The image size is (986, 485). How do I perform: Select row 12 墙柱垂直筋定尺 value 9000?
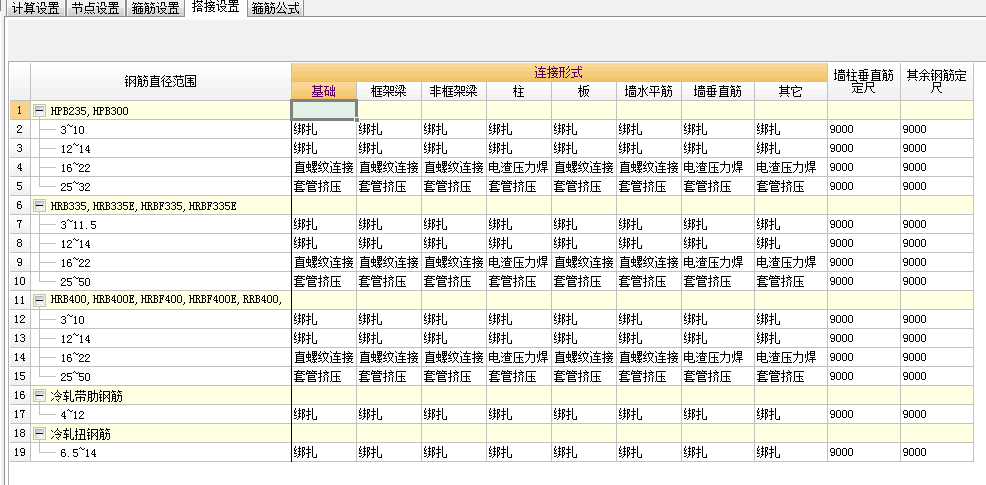click(863, 320)
